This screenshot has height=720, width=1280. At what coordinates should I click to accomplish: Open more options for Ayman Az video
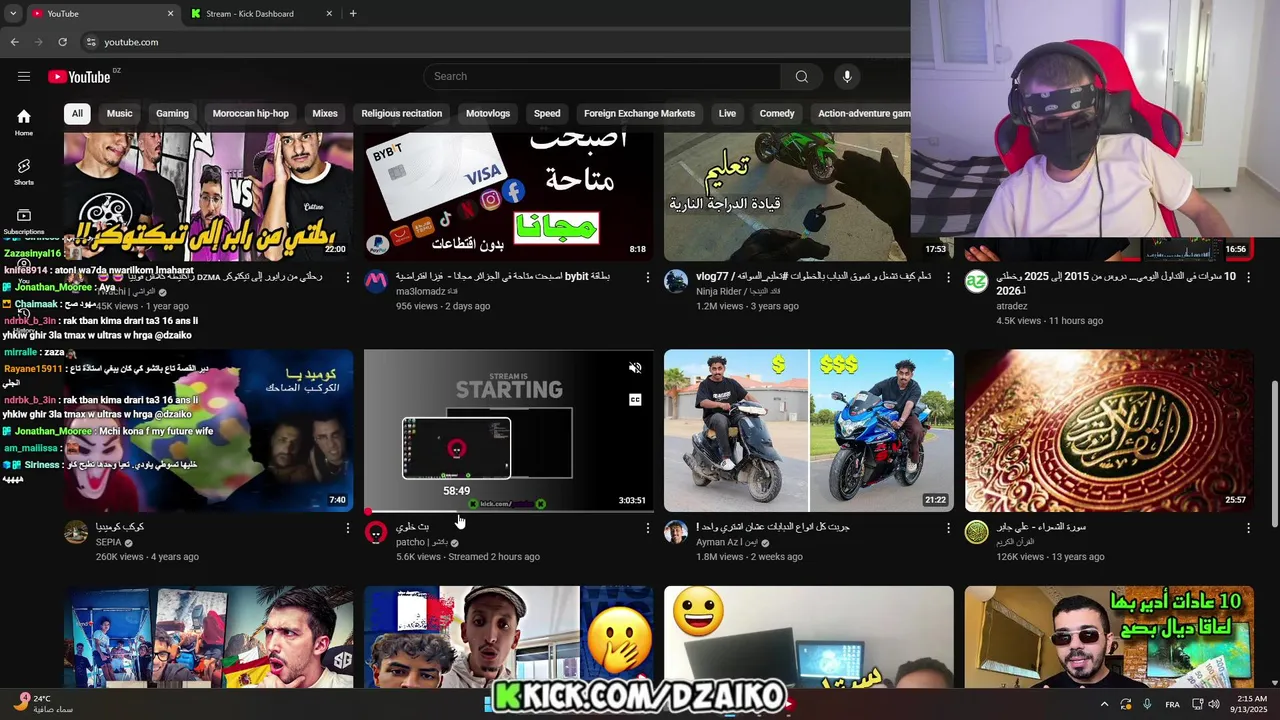click(x=948, y=528)
